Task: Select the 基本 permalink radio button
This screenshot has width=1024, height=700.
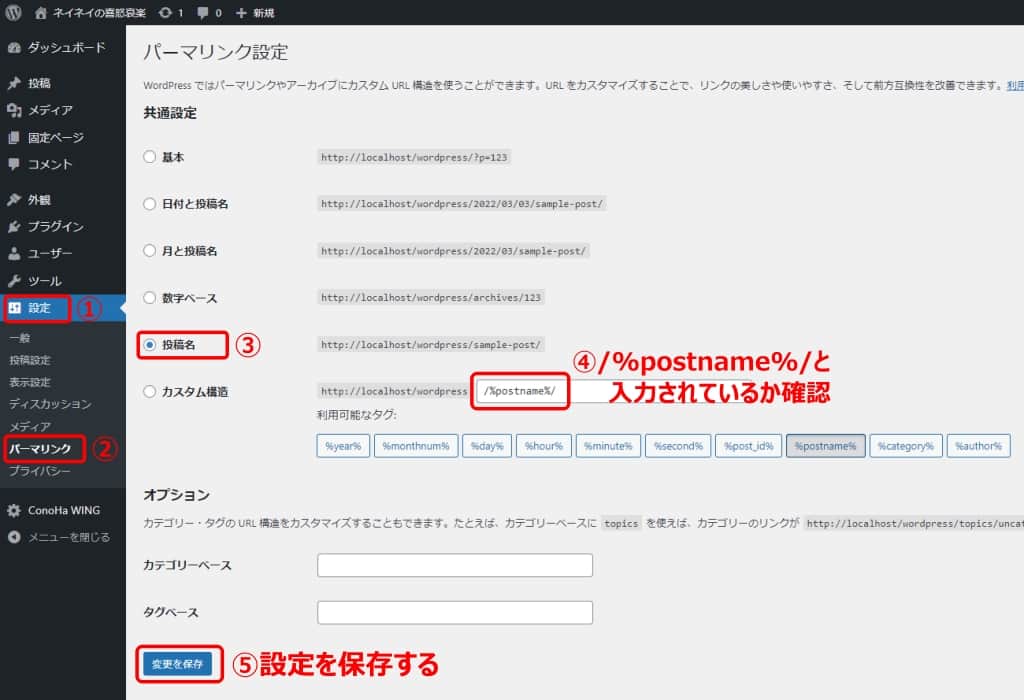Action: 150,157
